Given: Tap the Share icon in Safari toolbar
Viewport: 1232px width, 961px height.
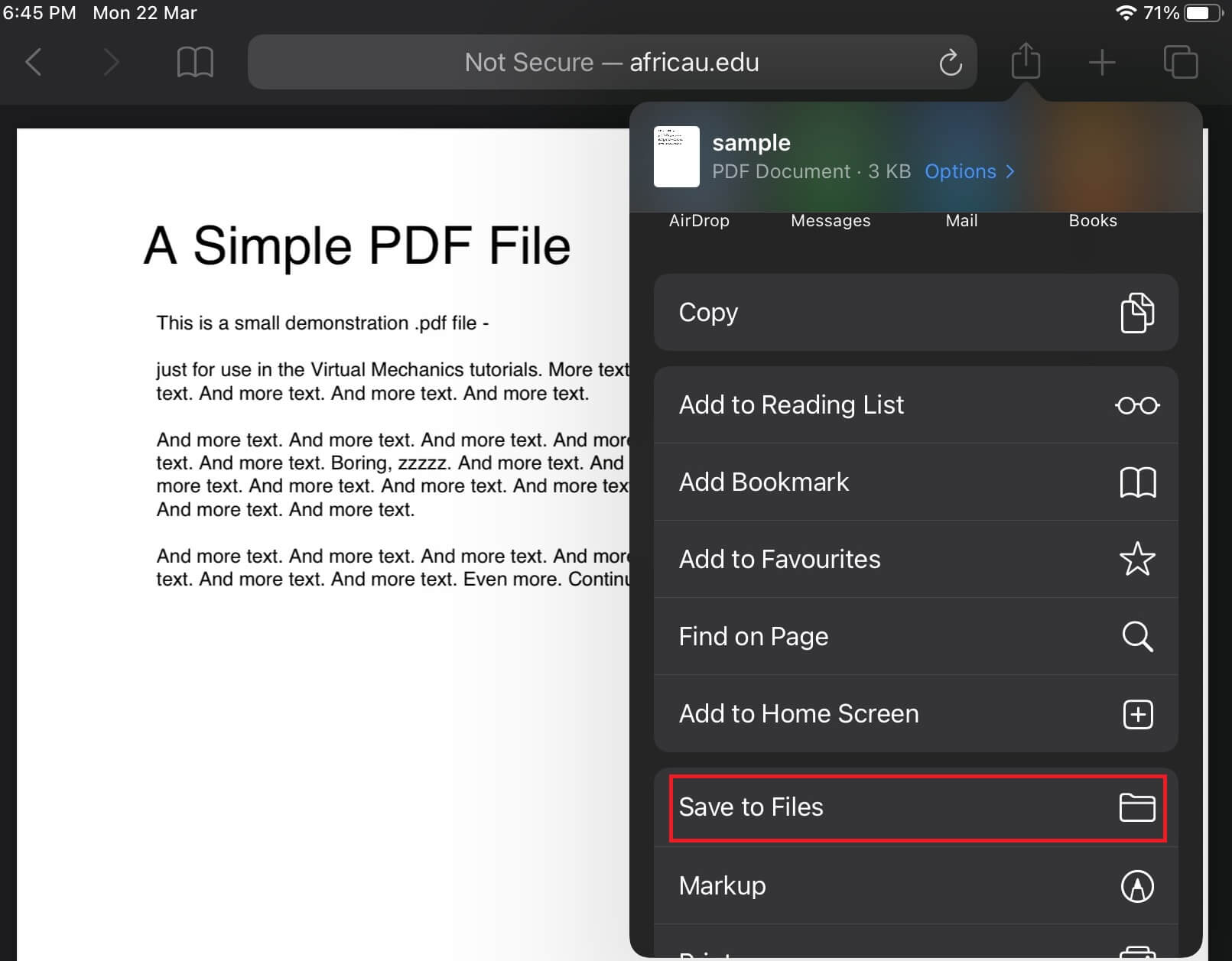Looking at the screenshot, I should [x=1026, y=60].
